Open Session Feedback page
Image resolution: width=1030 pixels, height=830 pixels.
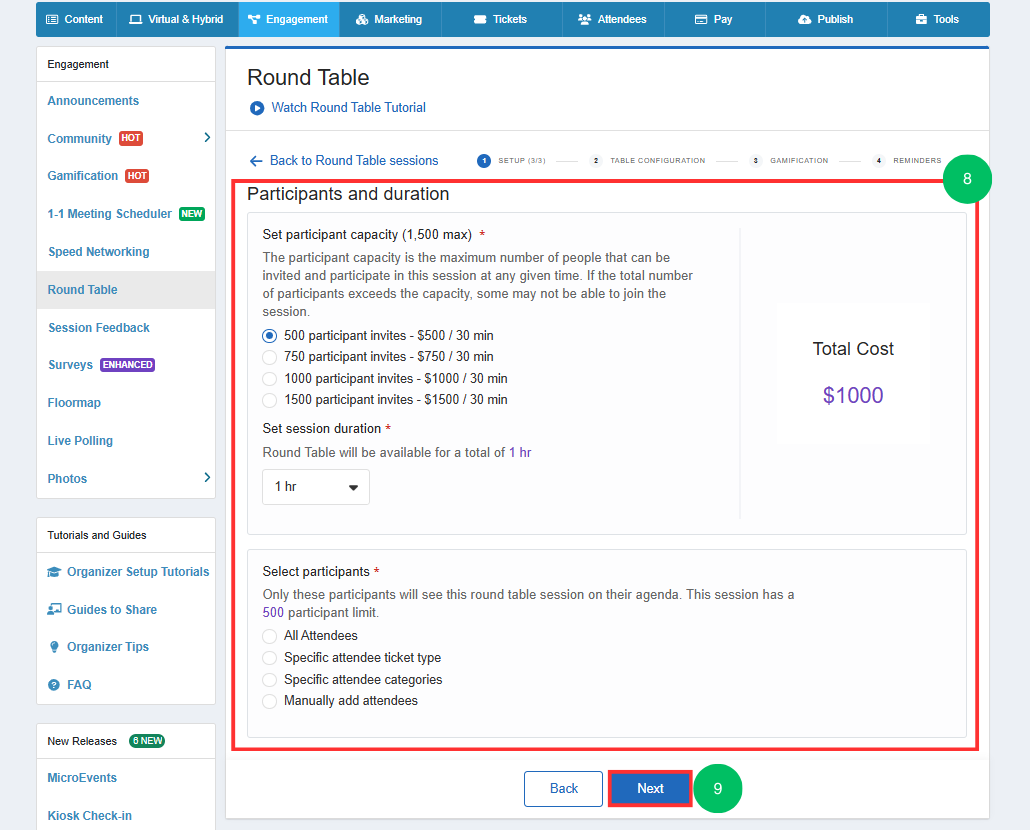pyautogui.click(x=99, y=328)
